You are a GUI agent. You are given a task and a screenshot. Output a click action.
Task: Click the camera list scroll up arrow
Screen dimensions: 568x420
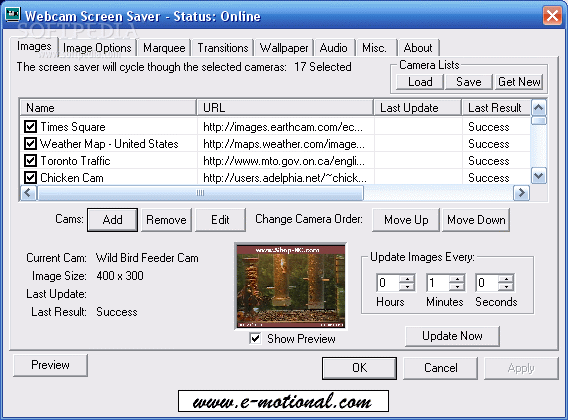coord(539,107)
